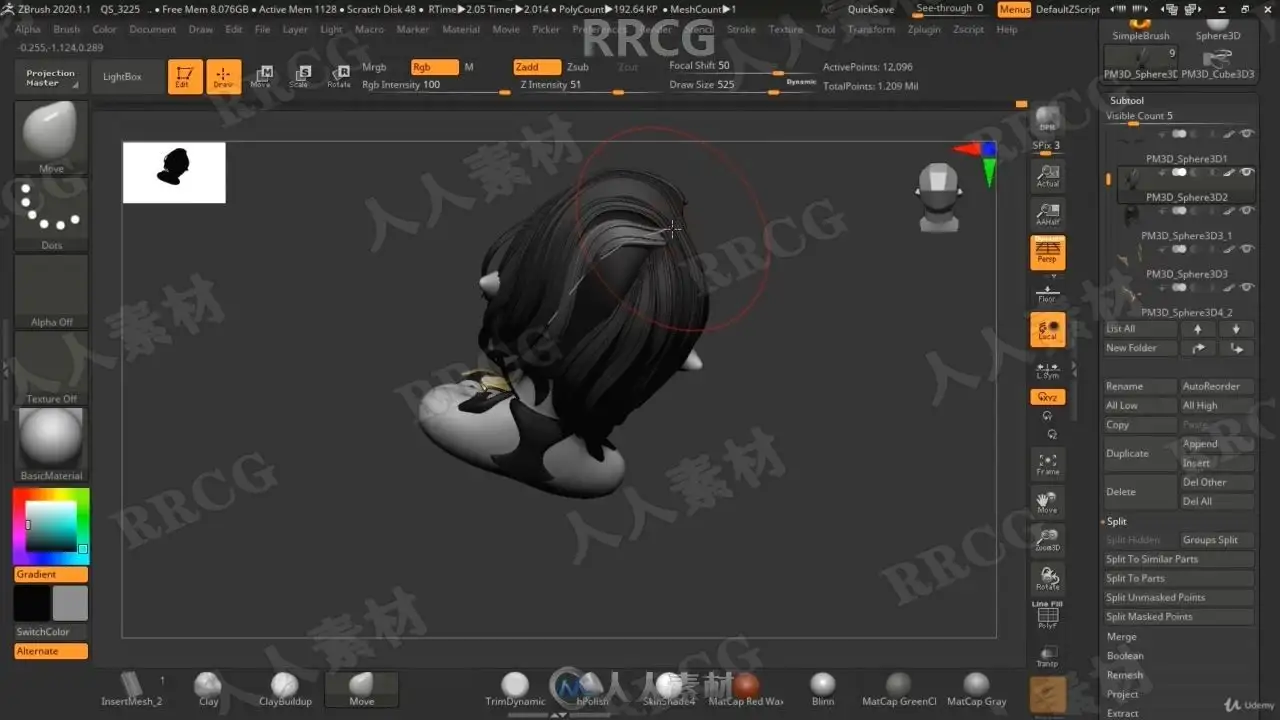Expand the Split section header

coord(1117,521)
